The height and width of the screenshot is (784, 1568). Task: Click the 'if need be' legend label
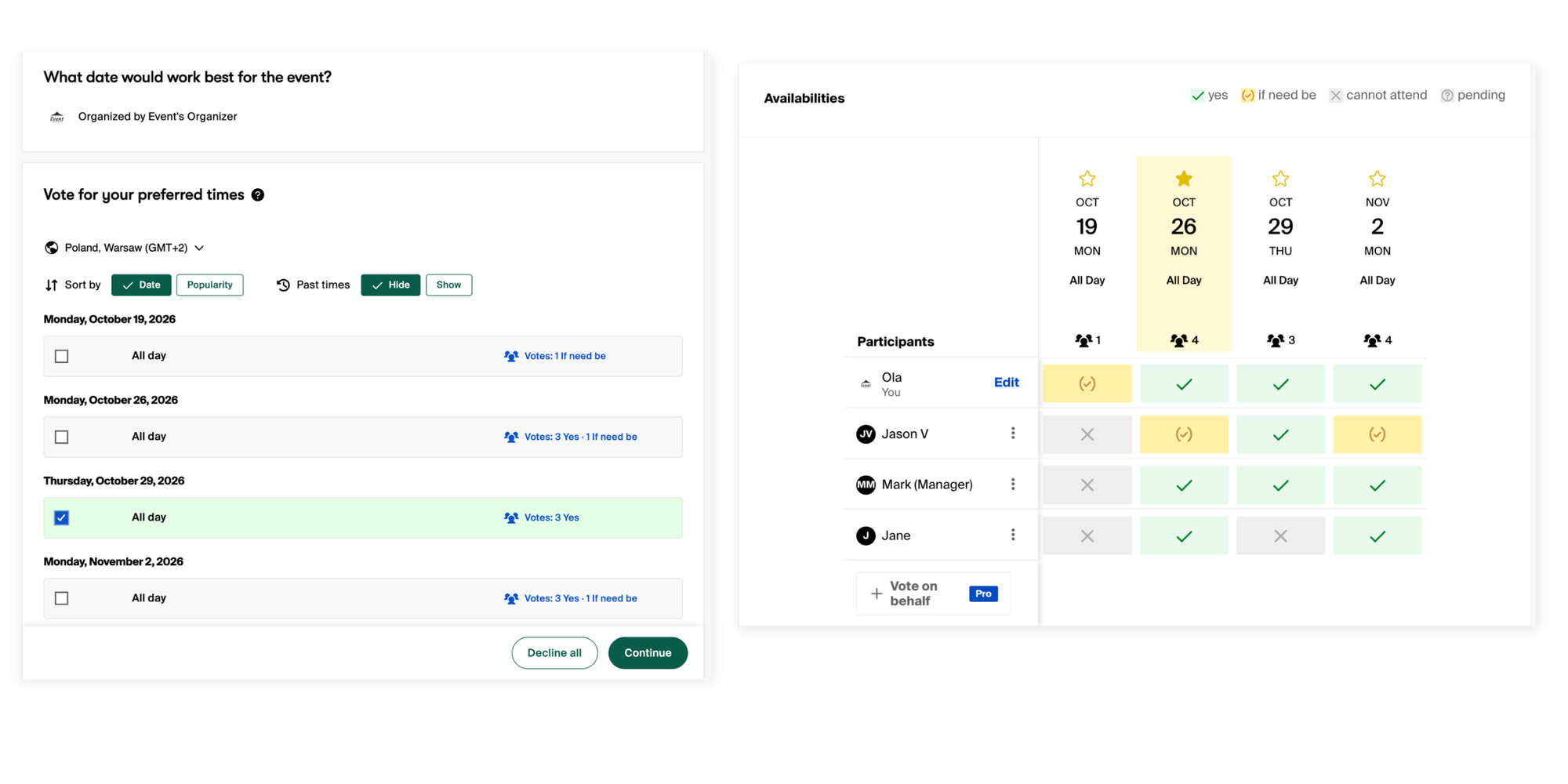point(1287,95)
